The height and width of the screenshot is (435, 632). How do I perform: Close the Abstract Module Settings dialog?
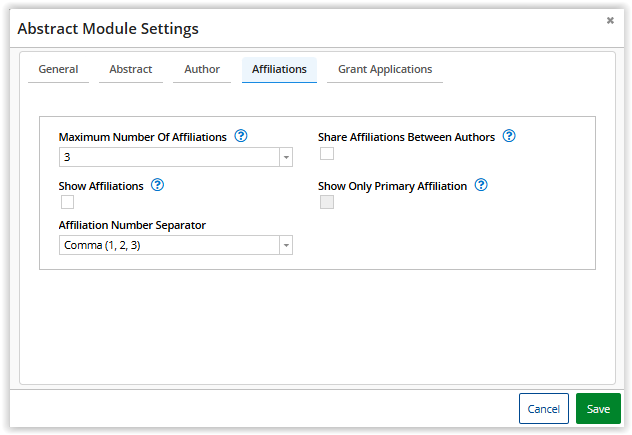coord(610,20)
